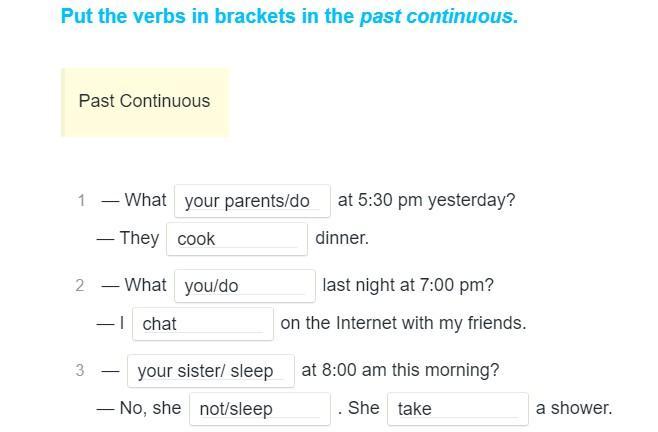This screenshot has width=658, height=432.
Task: Click the "— No, she" text
Action: click(x=139, y=408)
